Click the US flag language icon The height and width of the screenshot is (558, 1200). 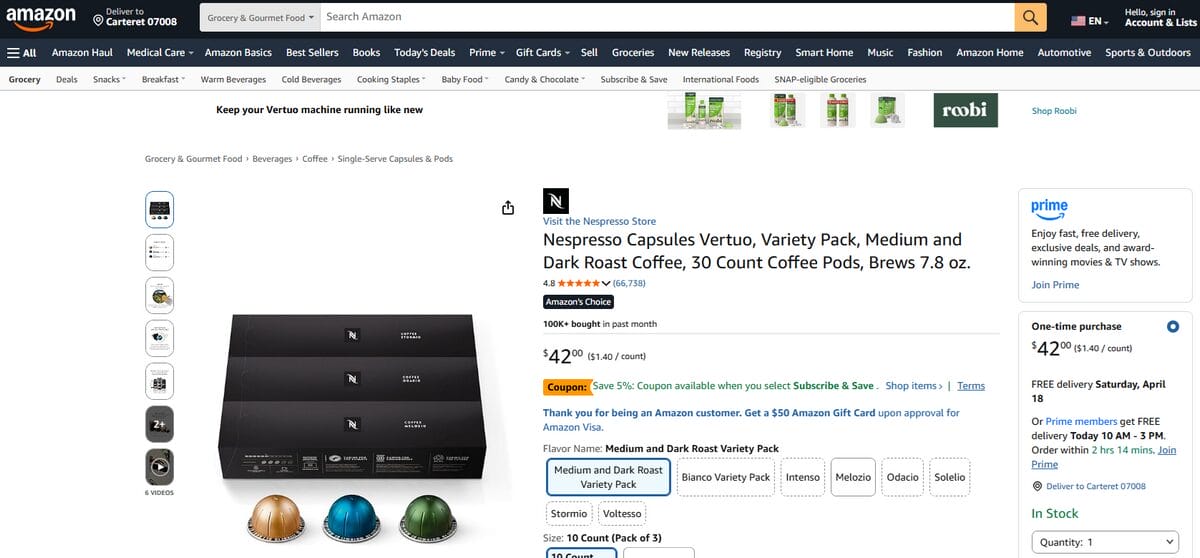tap(1078, 21)
